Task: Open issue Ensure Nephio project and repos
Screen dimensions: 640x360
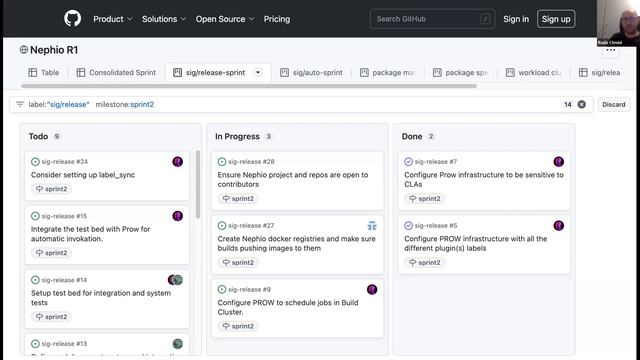Action: [x=293, y=180]
